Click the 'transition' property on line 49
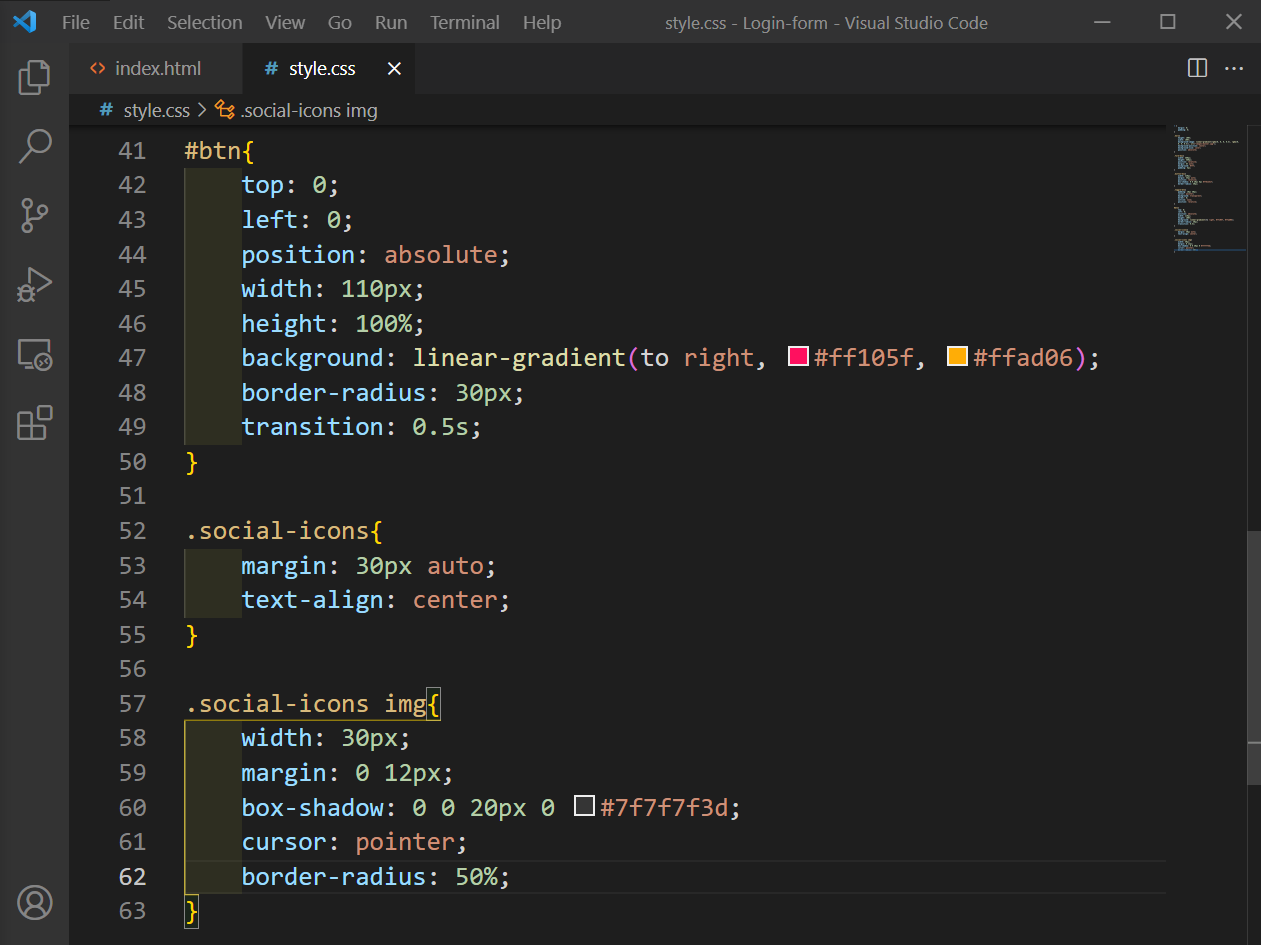 [x=313, y=426]
